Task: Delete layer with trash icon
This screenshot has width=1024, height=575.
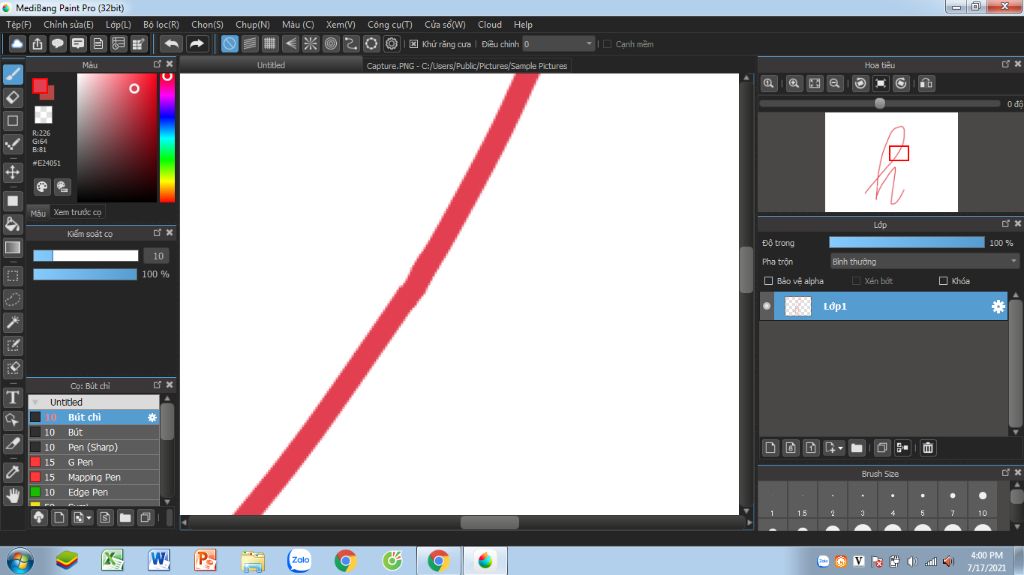Action: click(x=928, y=448)
